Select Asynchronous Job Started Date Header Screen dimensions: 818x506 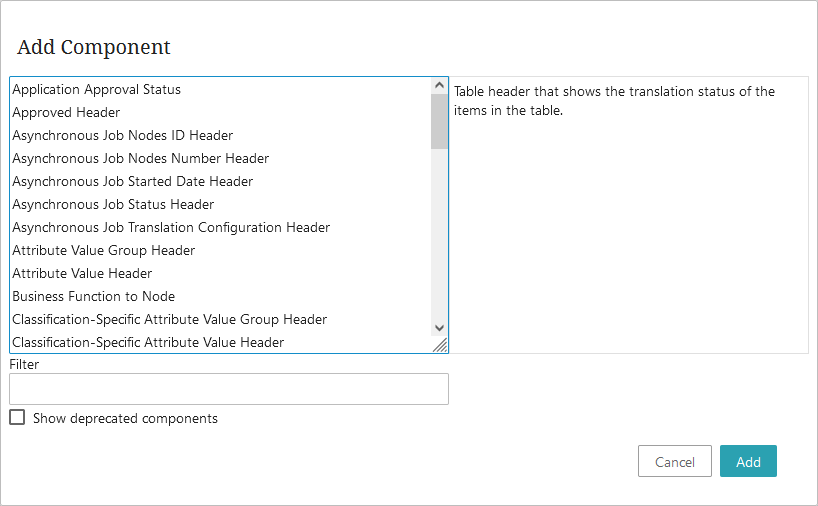tap(221, 182)
